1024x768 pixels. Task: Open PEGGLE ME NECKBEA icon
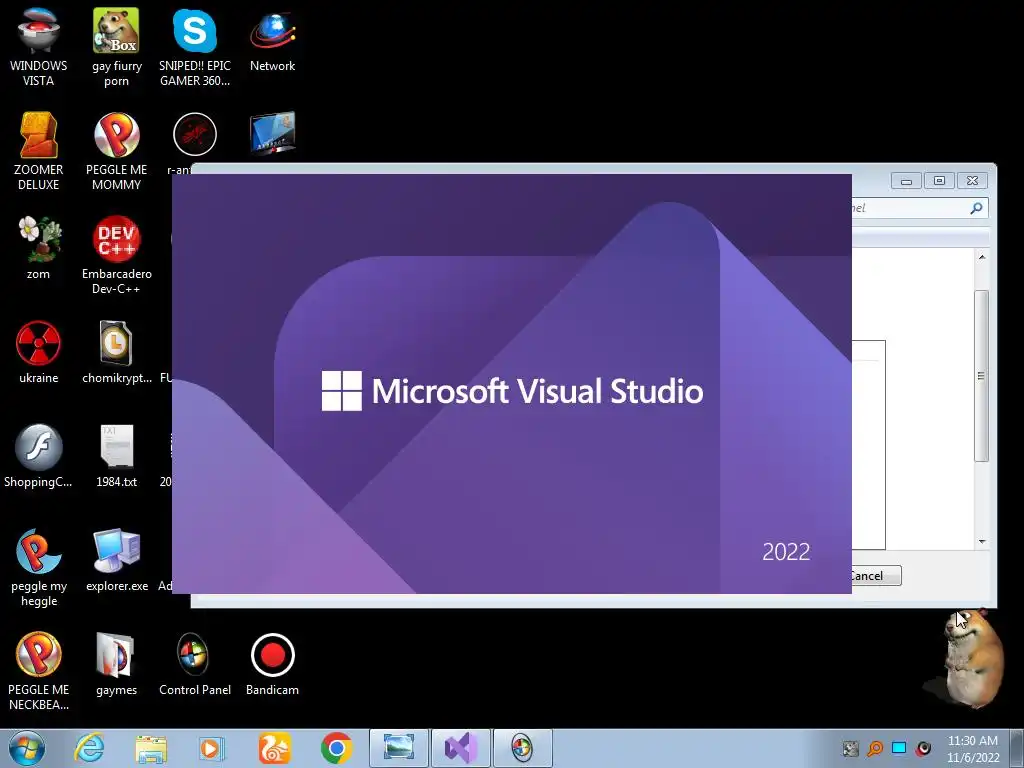pyautogui.click(x=38, y=671)
